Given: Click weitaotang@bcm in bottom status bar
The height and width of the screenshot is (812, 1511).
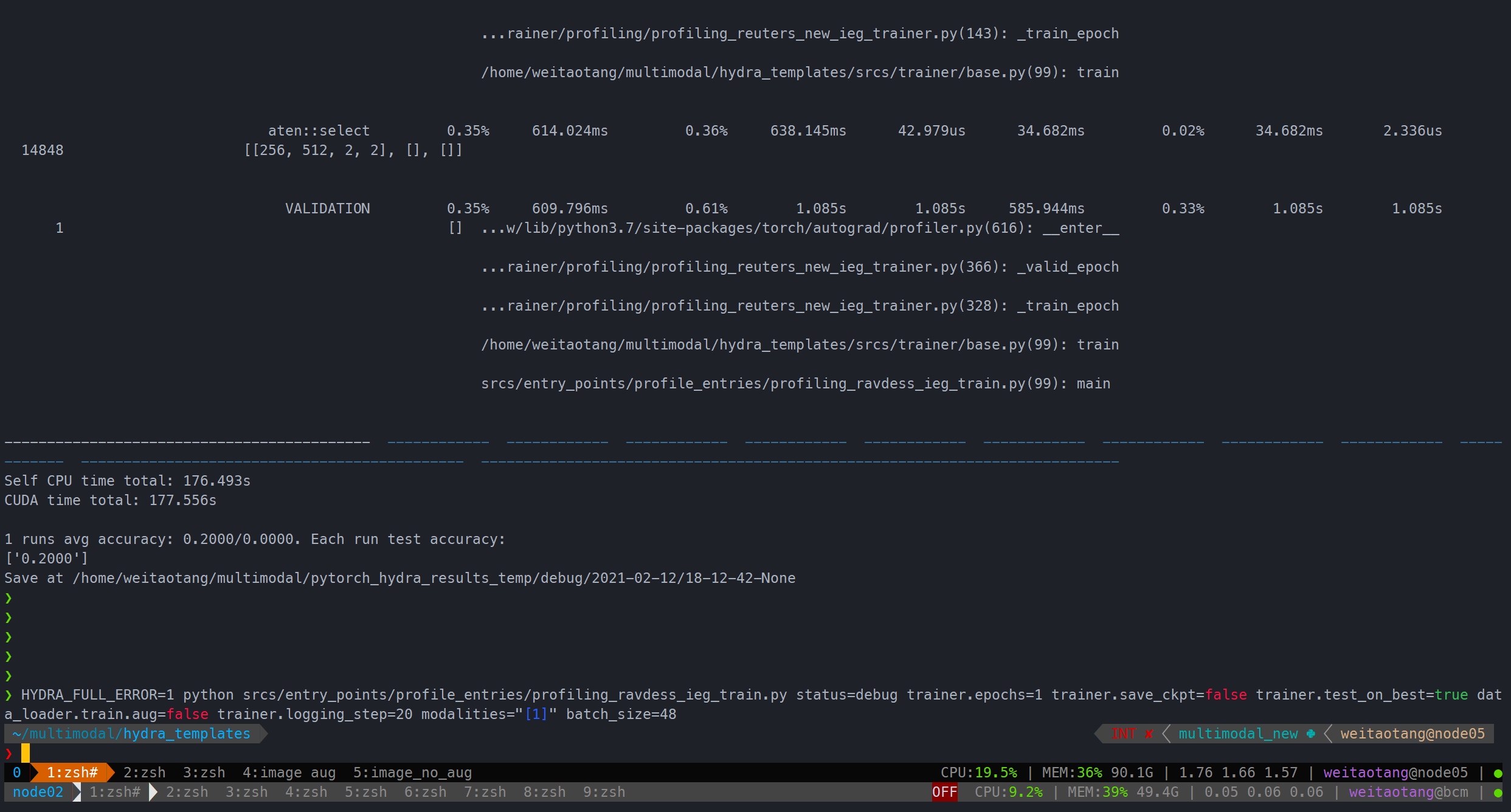Looking at the screenshot, I should coord(1409,792).
